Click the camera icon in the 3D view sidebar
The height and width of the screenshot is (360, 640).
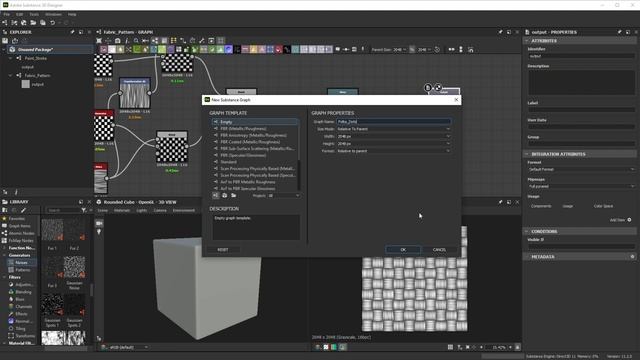click(99, 224)
